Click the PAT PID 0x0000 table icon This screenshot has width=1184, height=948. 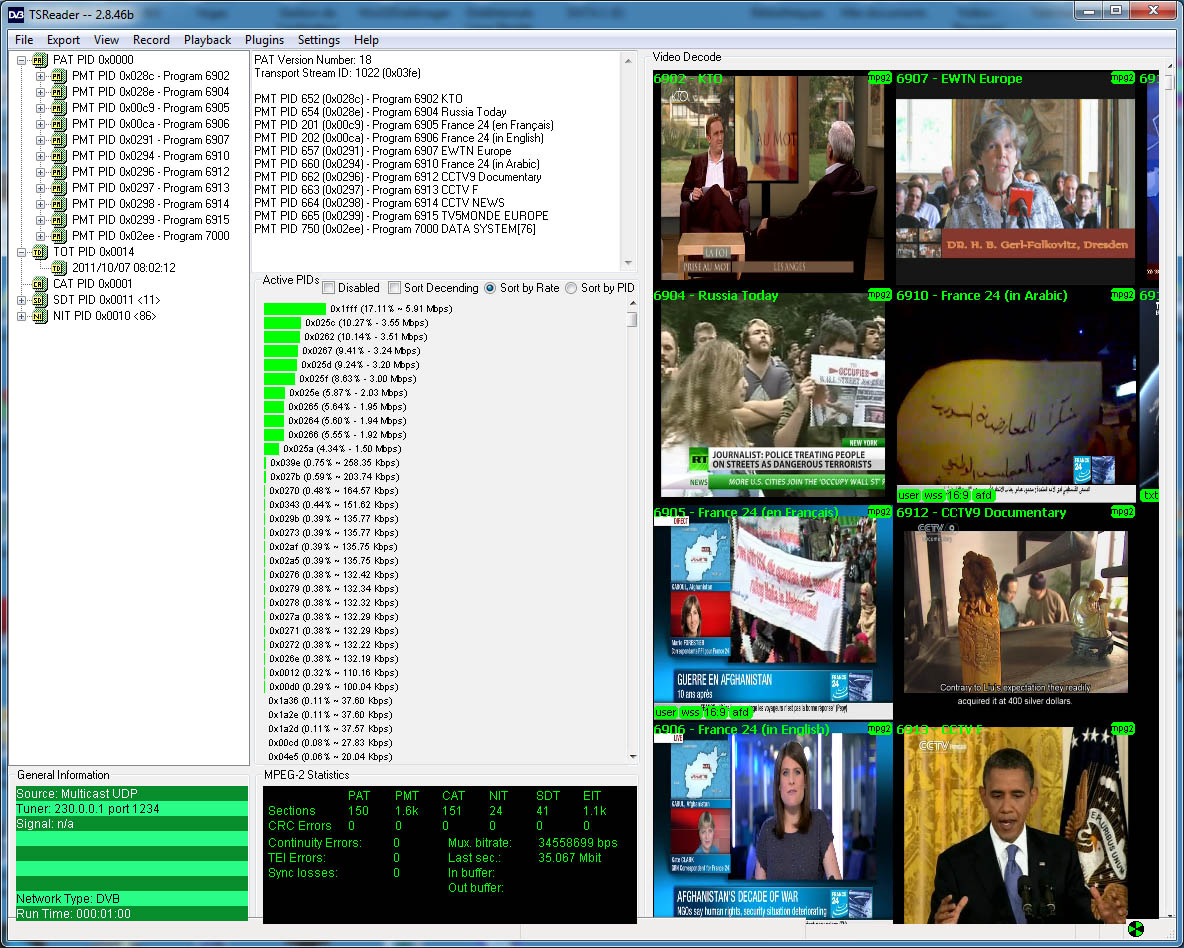point(40,60)
